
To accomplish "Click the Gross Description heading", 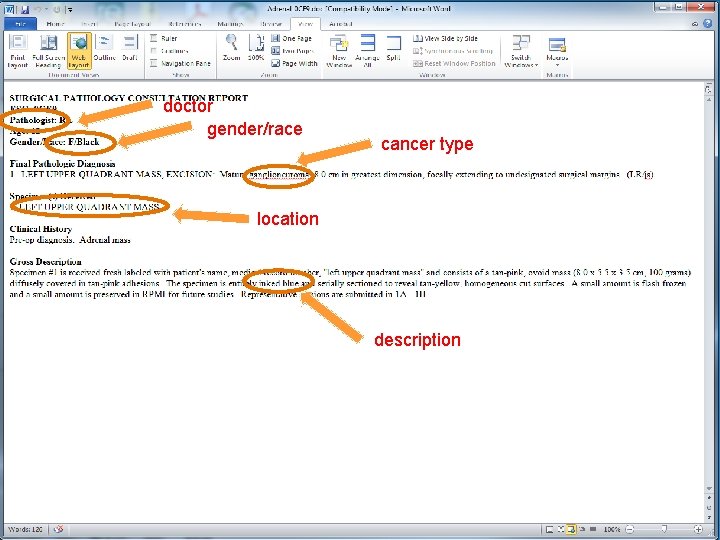I will 45,262.
